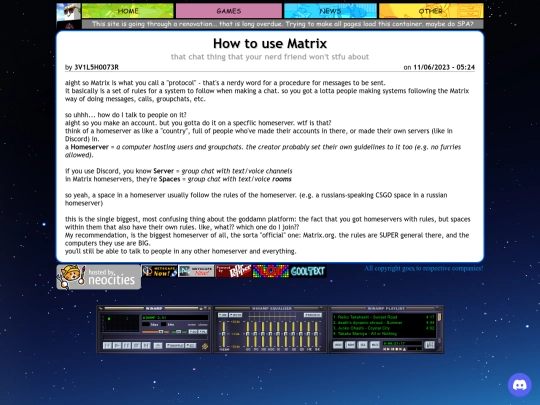Click the playlist window scrollbar handle
This screenshot has width=540, height=405.
point(439,317)
